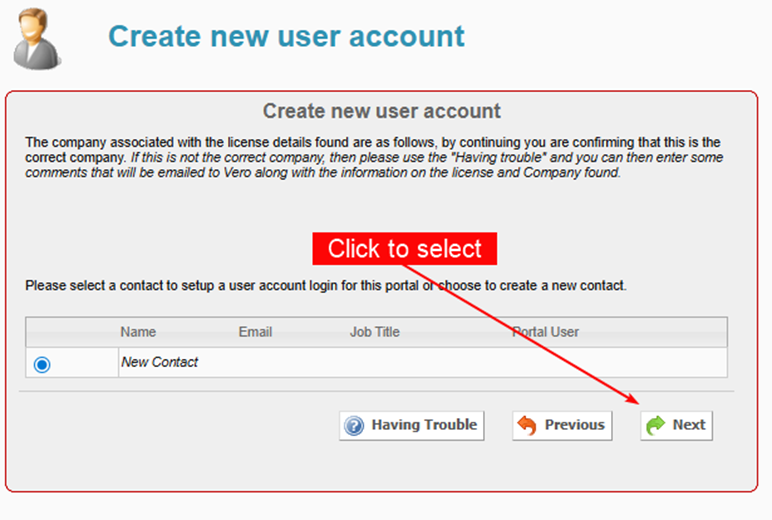The image size is (772, 520).
Task: Click the Job Title column header
Action: click(x=374, y=332)
